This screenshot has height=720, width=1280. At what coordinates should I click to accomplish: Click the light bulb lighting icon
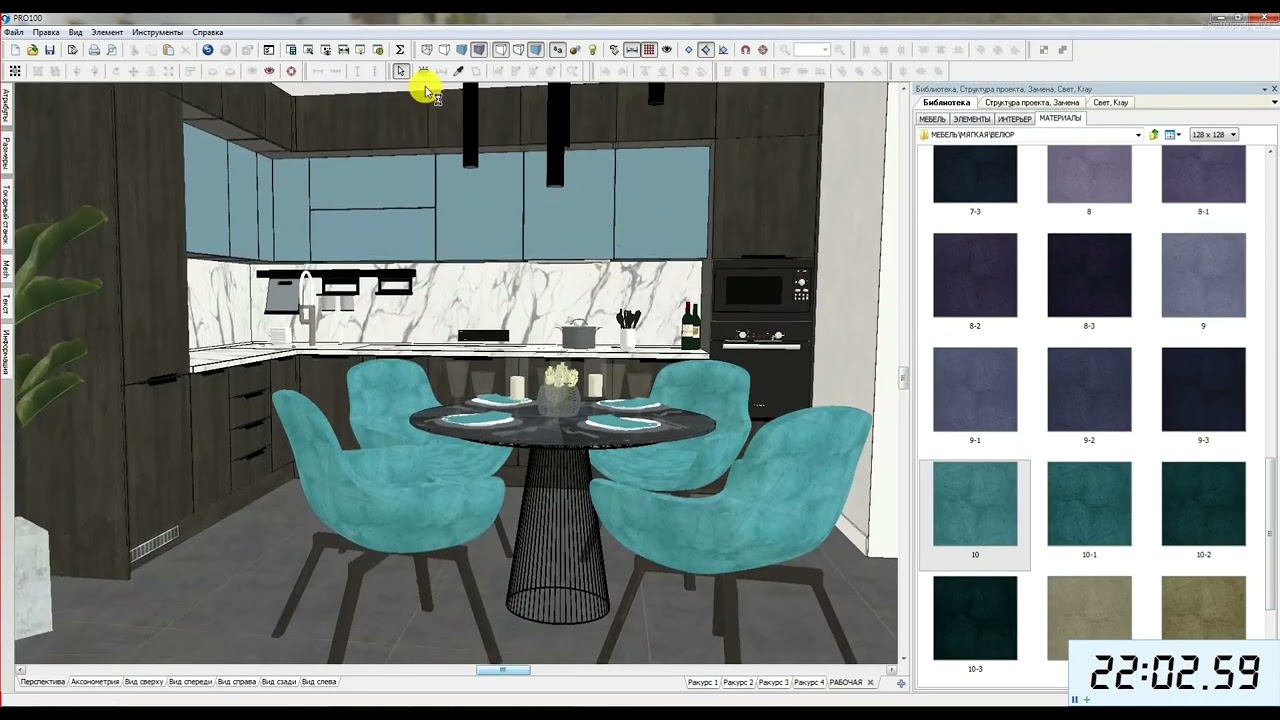tap(592, 50)
